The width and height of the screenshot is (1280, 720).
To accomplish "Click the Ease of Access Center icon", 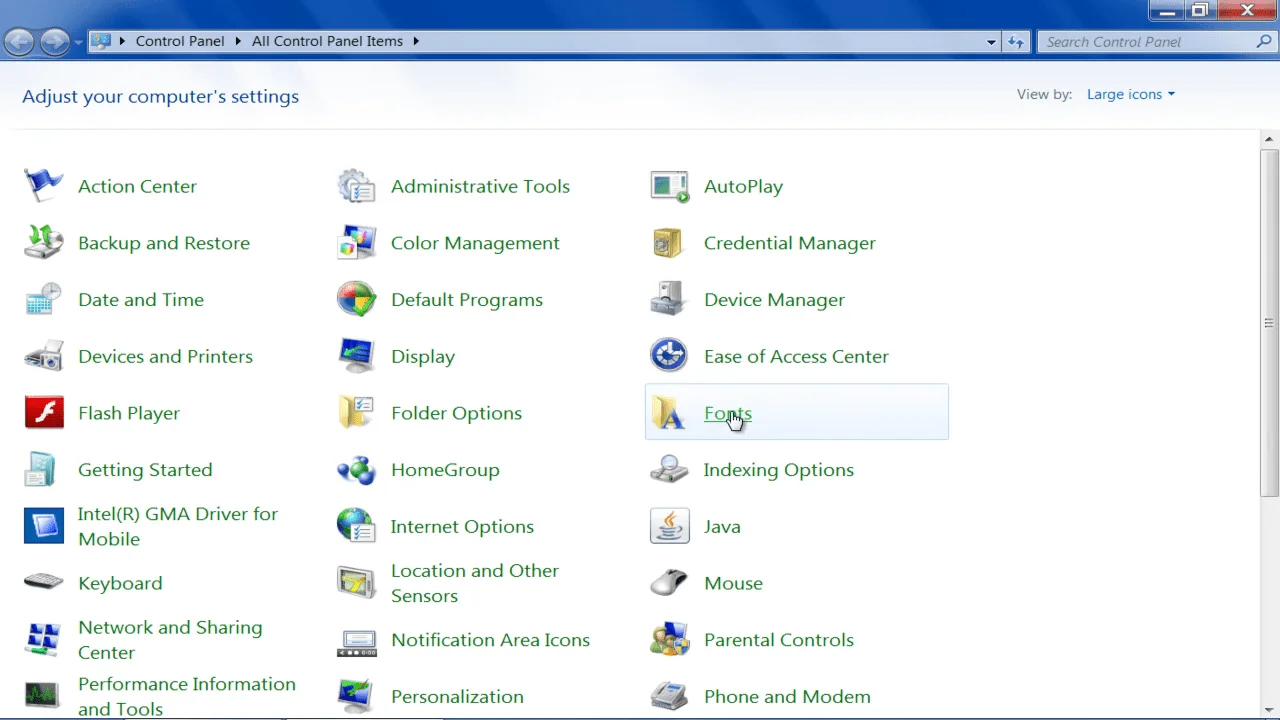I will (x=669, y=356).
